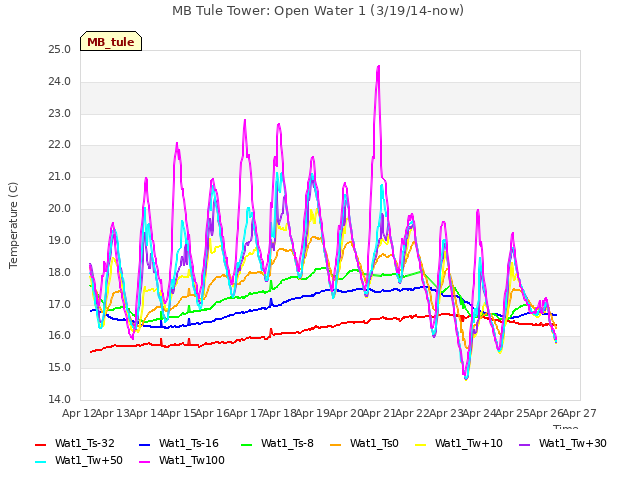Click the 25.0 y-axis tick label

(x=60, y=50)
